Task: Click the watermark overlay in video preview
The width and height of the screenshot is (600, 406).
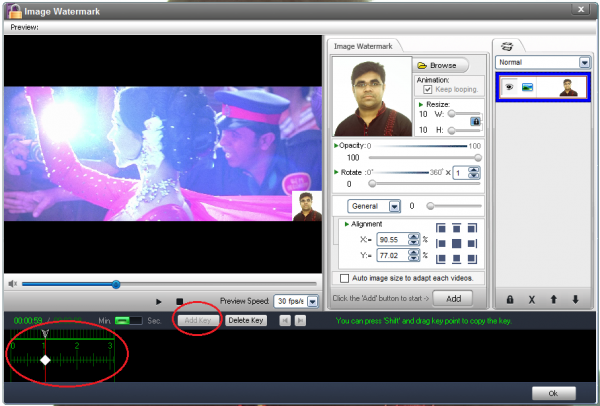Action: 307,206
